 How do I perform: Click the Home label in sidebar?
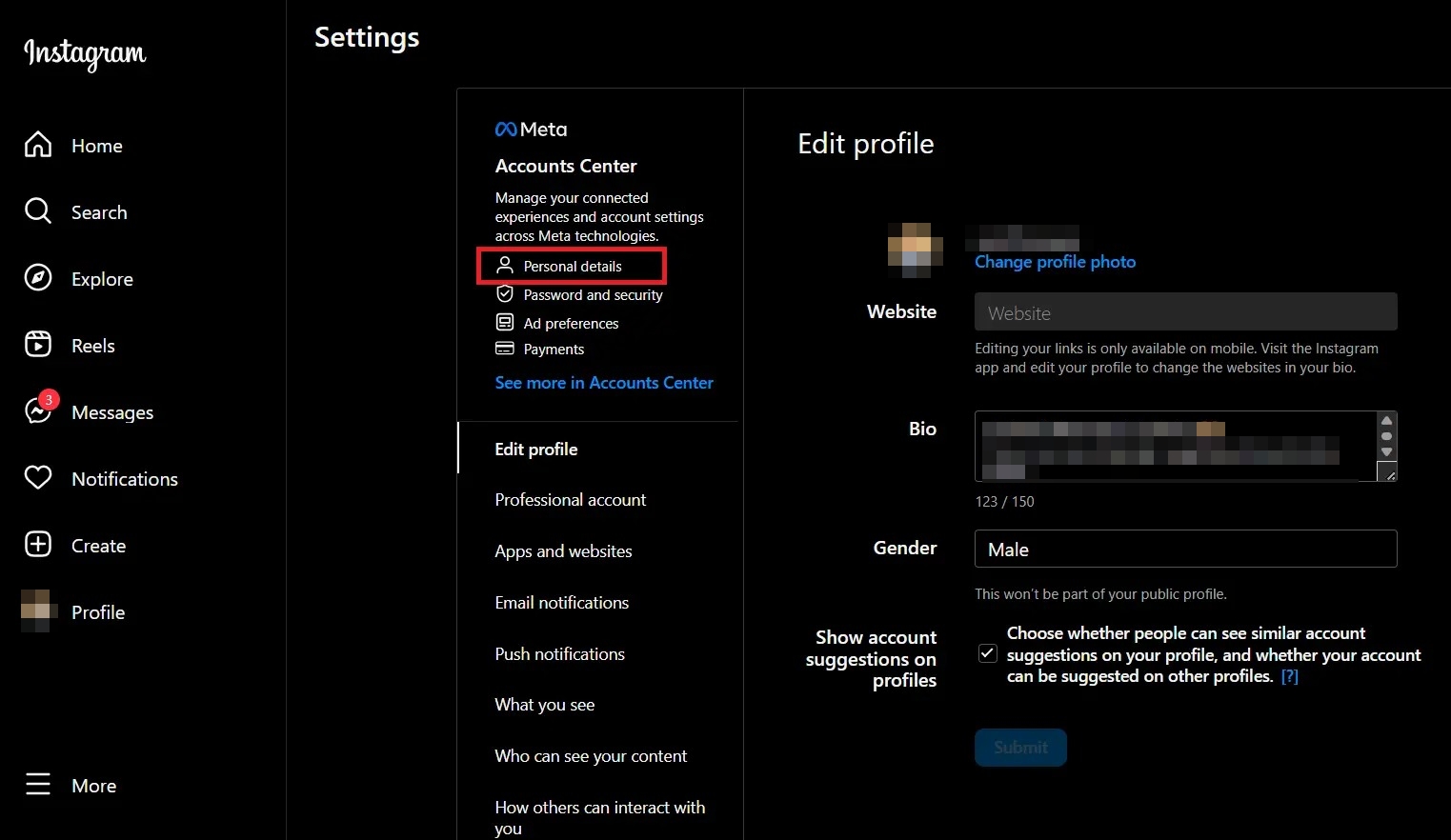[97, 146]
